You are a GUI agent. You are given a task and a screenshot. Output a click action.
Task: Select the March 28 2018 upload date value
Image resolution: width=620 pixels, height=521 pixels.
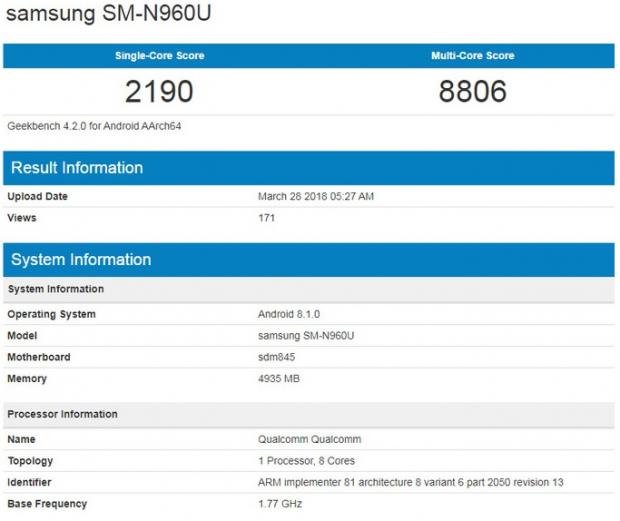316,196
